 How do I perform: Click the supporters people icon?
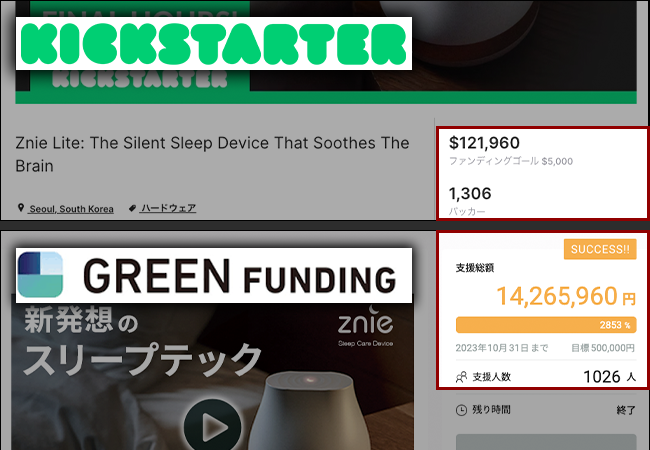point(461,377)
